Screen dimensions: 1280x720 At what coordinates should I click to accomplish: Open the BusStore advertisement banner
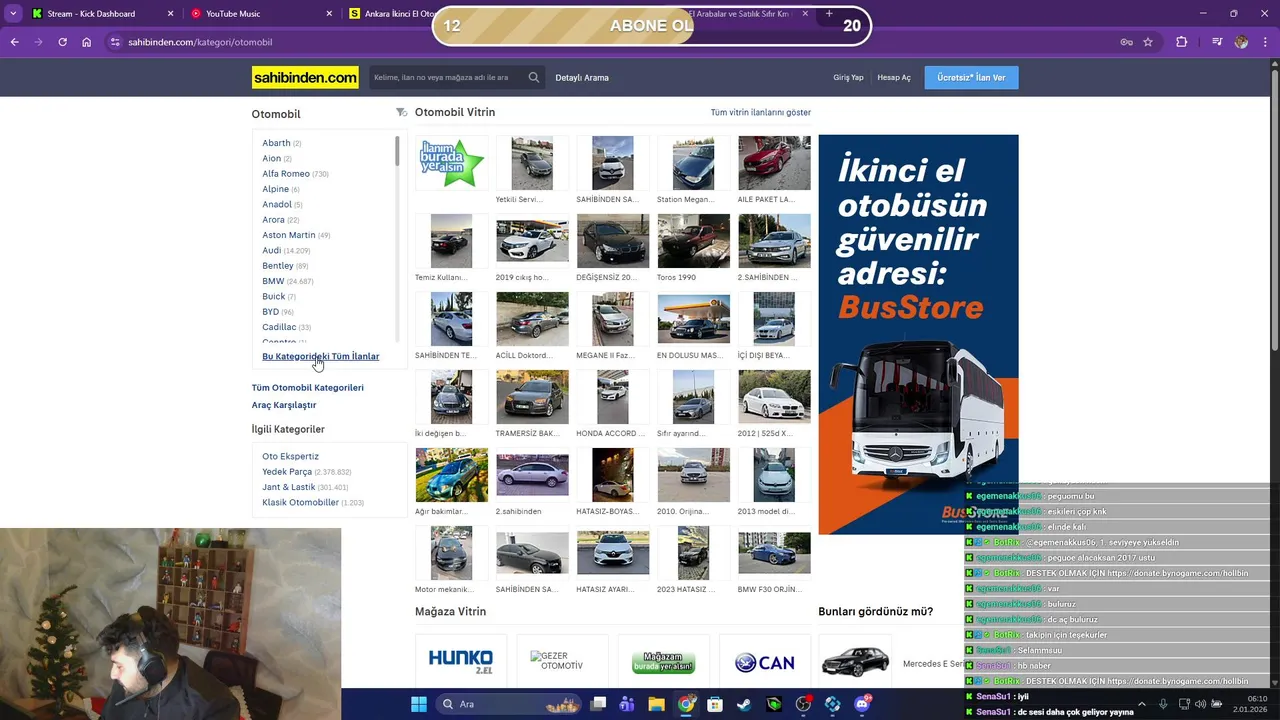point(918,334)
